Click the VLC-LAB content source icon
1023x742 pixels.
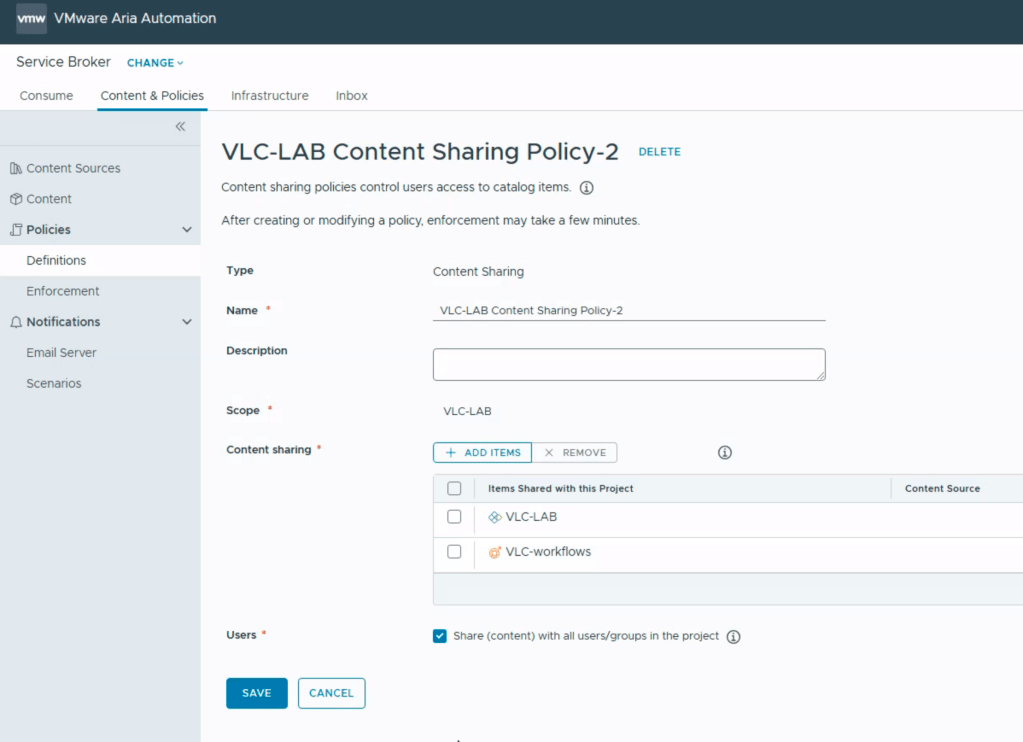tap(494, 517)
